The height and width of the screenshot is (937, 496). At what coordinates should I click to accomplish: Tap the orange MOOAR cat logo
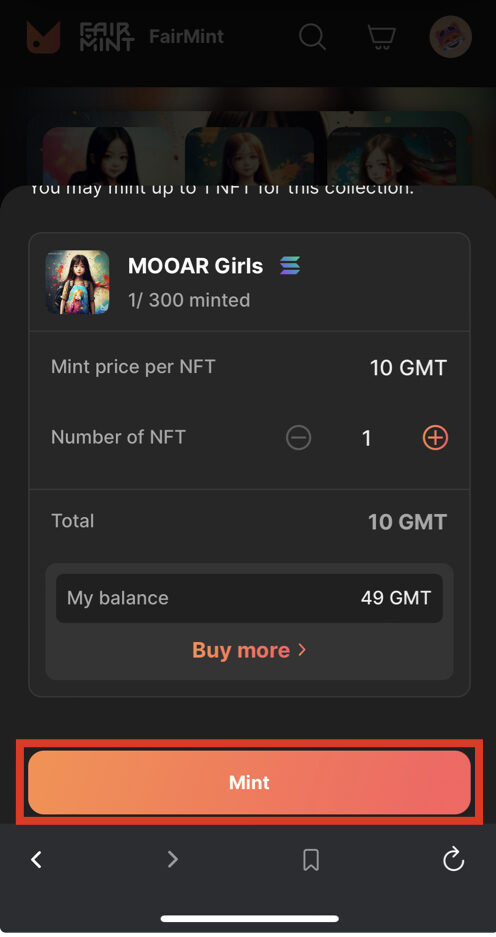pyautogui.click(x=43, y=37)
